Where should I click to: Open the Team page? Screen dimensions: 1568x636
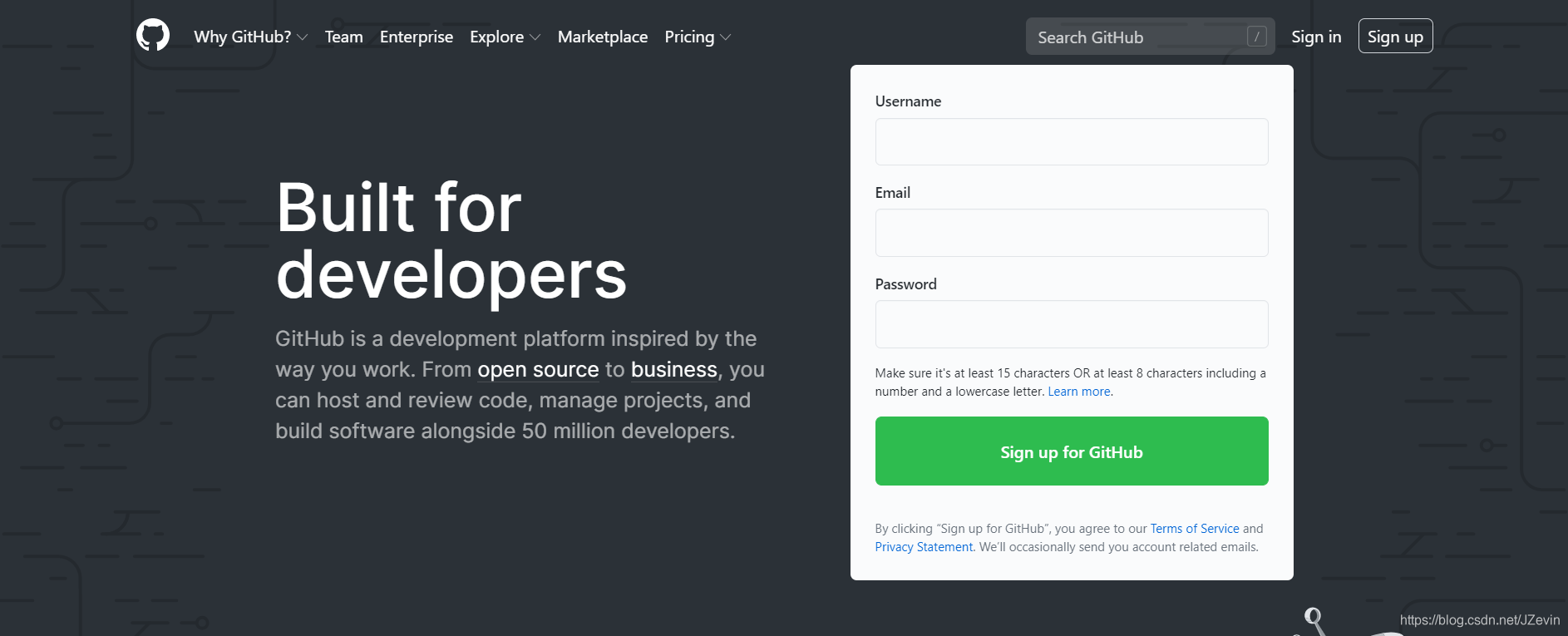[343, 37]
